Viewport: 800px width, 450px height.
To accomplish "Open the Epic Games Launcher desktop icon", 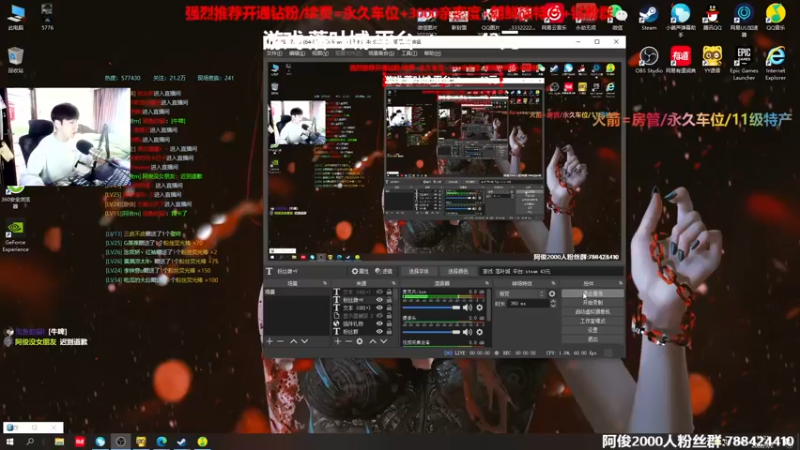I will click(x=744, y=63).
